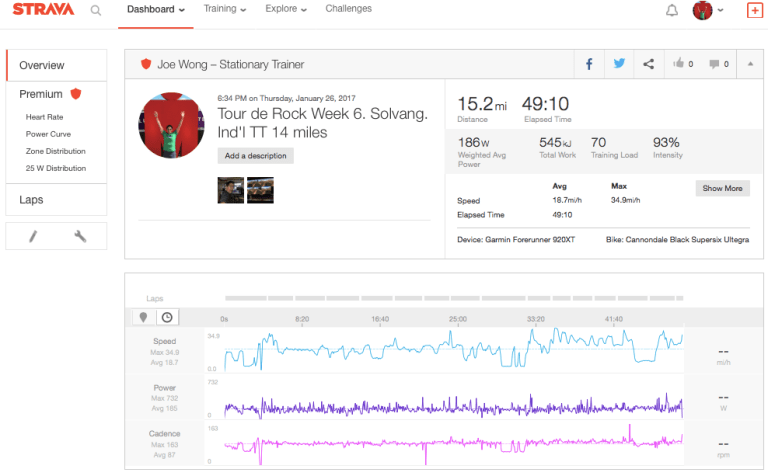Click the share icon
This screenshot has height=476, width=768.
[649, 64]
